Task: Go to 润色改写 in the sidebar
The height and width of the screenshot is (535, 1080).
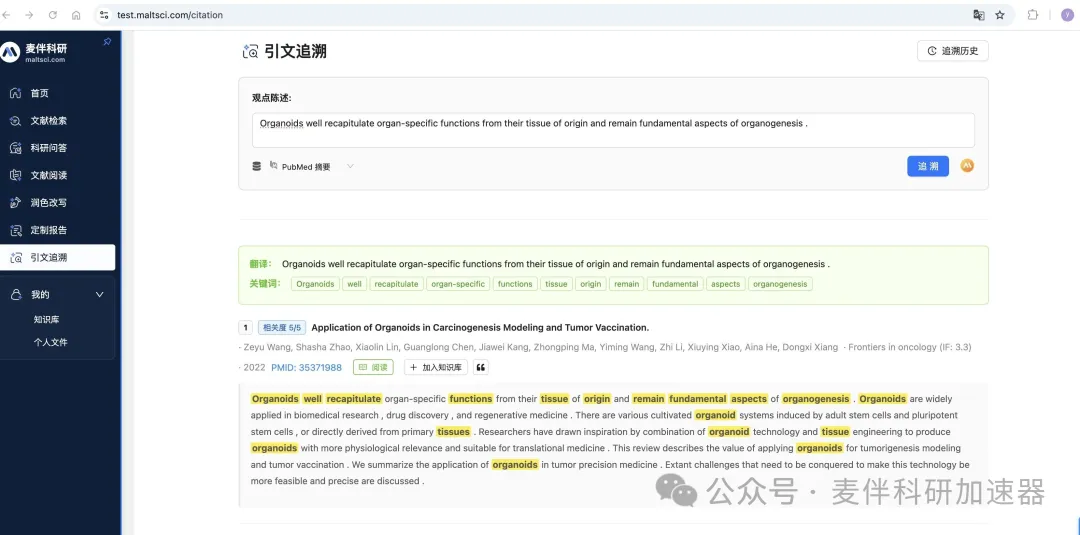Action: (x=48, y=203)
